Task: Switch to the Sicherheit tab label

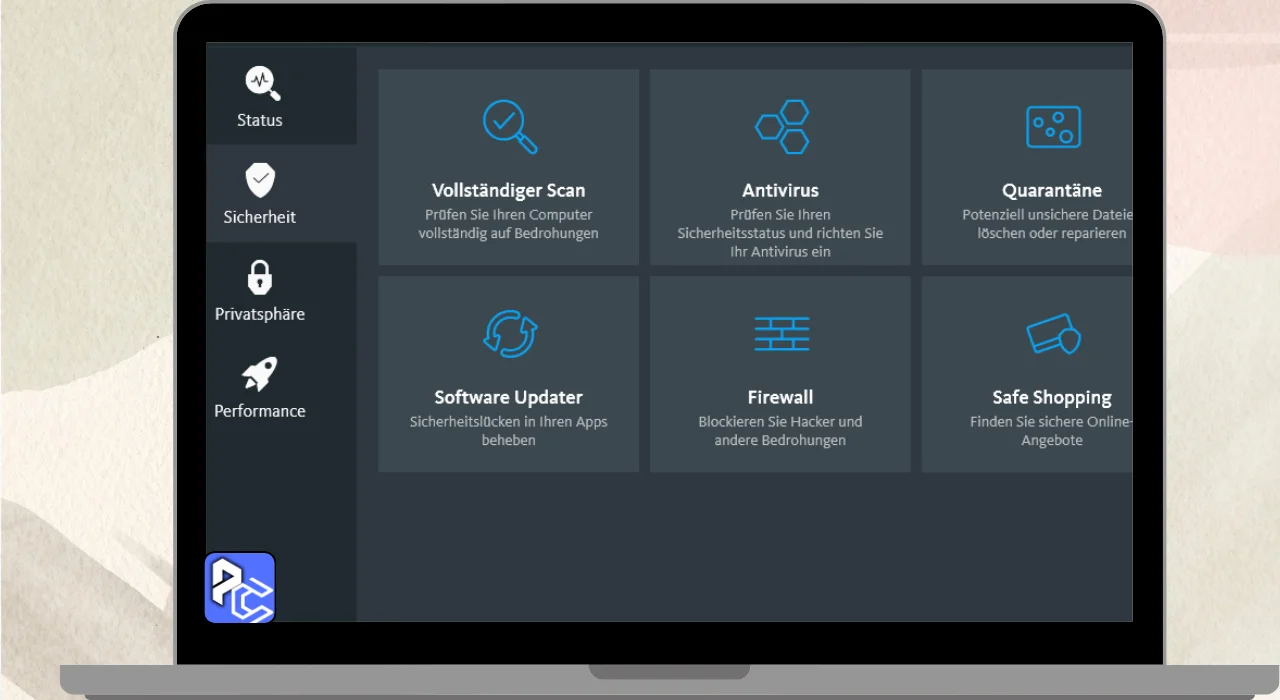Action: (x=260, y=217)
